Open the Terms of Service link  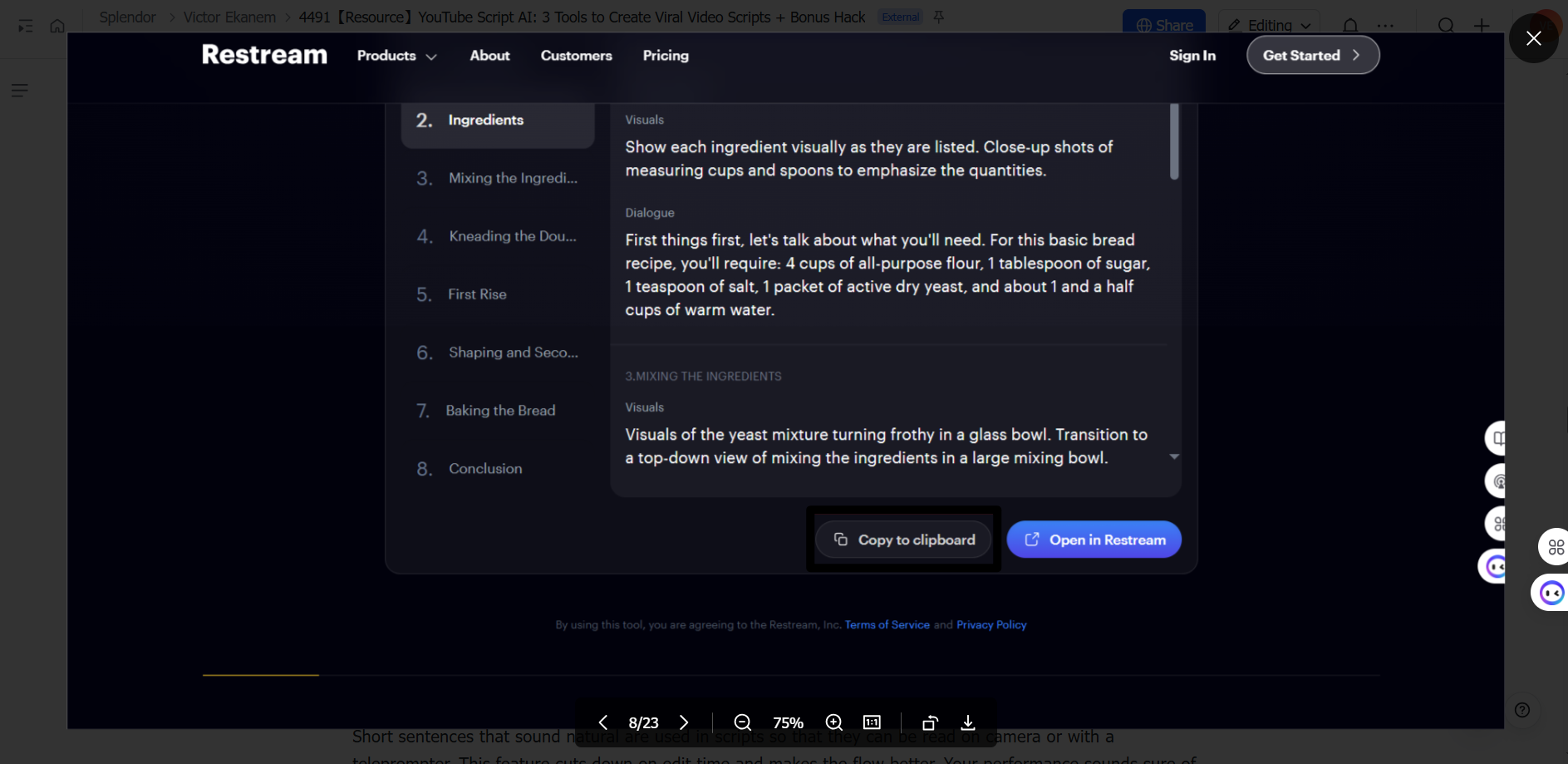tap(887, 625)
